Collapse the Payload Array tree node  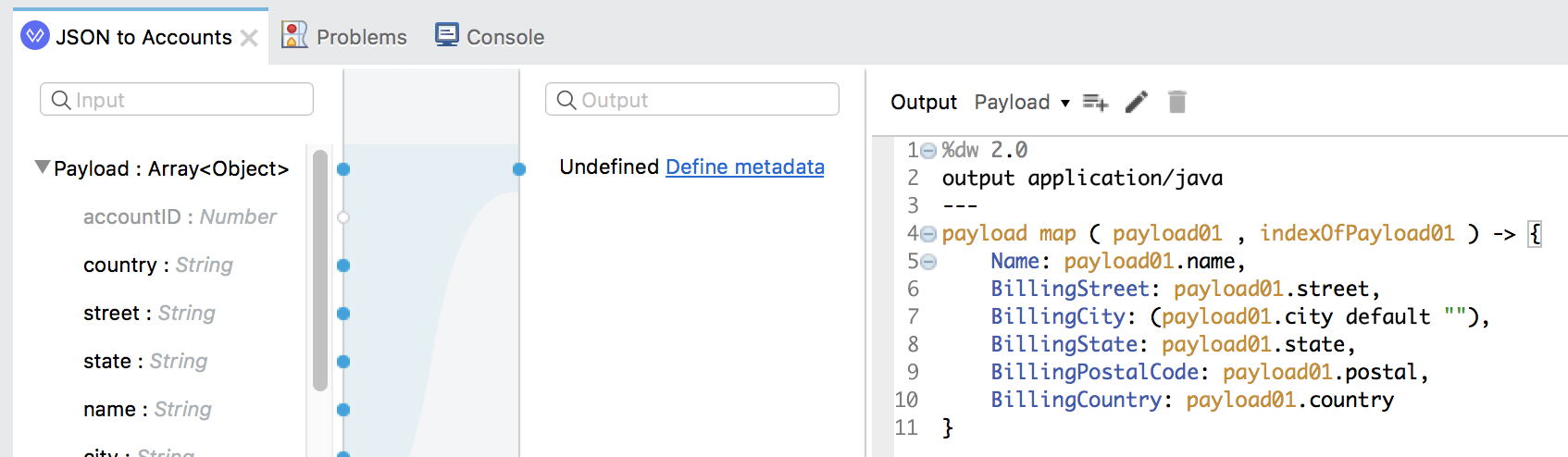click(42, 167)
